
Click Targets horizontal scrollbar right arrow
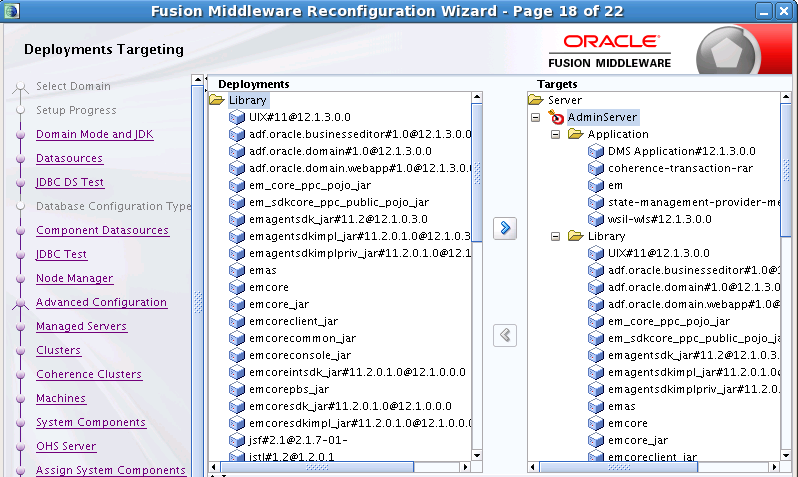[774, 467]
